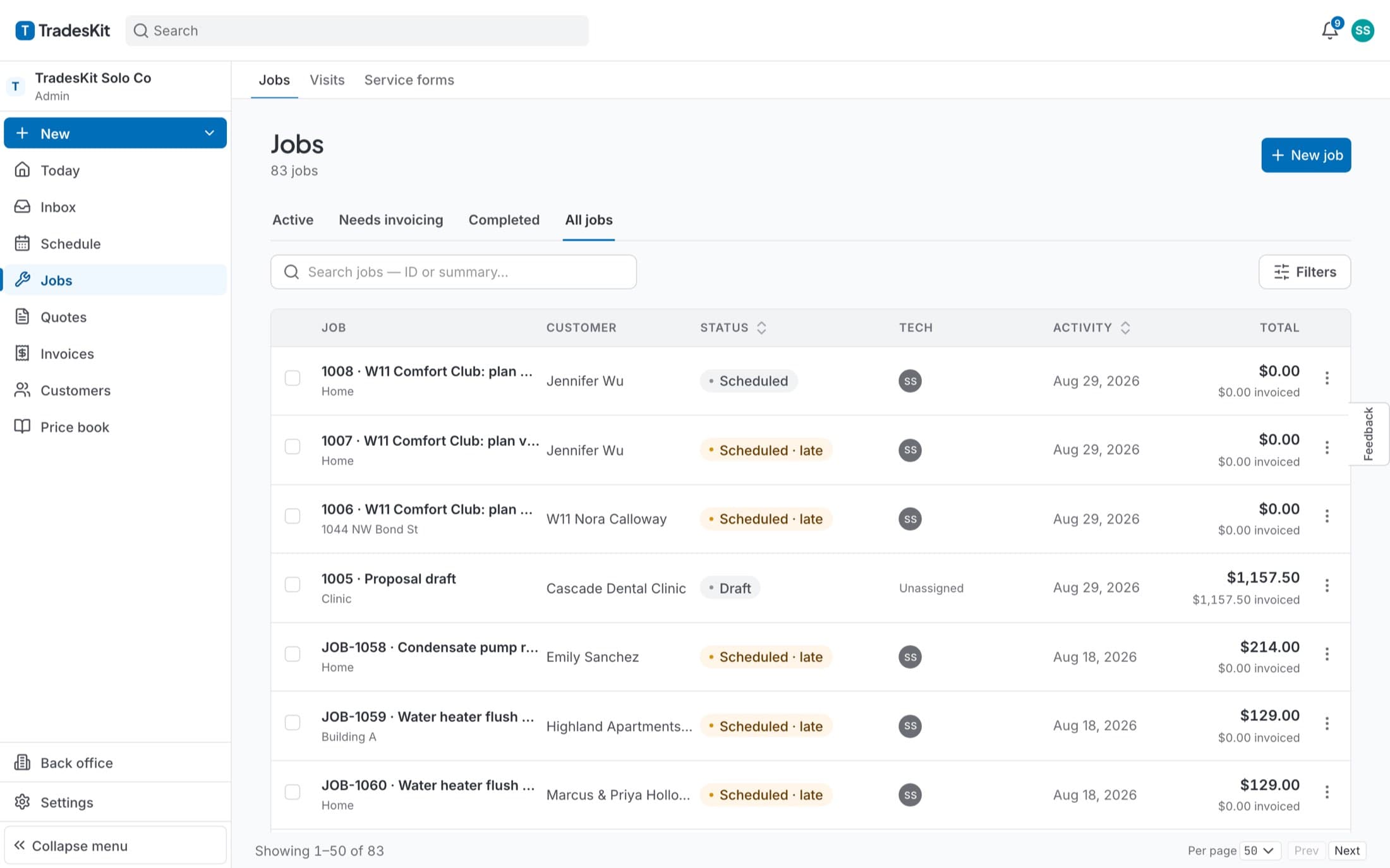Open the SS user avatar menu
The height and width of the screenshot is (868, 1390).
[1363, 30]
